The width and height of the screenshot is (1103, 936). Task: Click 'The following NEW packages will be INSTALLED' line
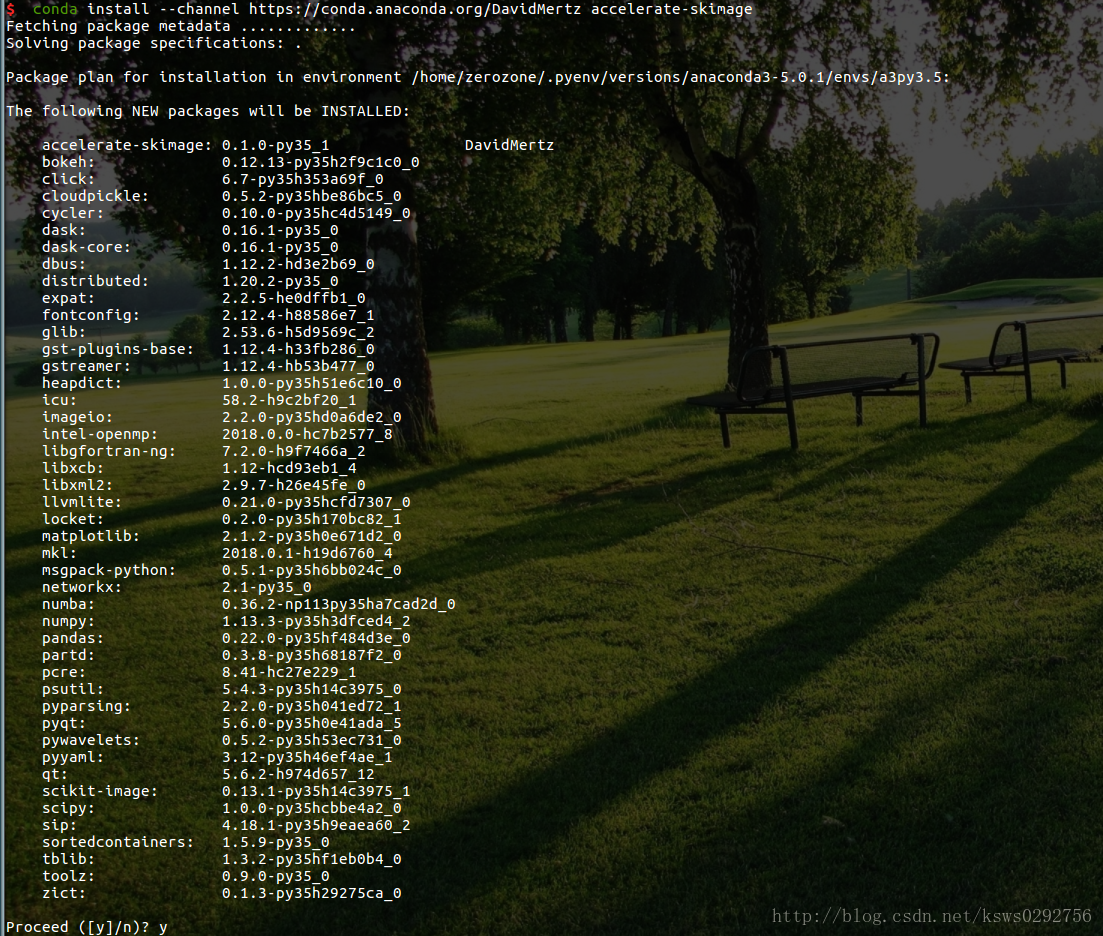tap(208, 111)
